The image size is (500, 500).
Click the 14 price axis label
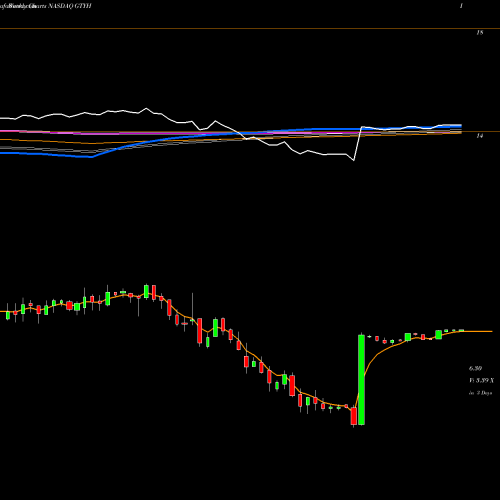(x=480, y=136)
